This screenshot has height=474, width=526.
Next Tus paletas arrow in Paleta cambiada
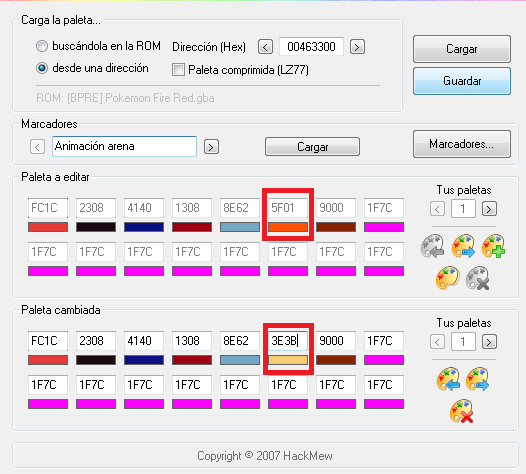tap(489, 342)
